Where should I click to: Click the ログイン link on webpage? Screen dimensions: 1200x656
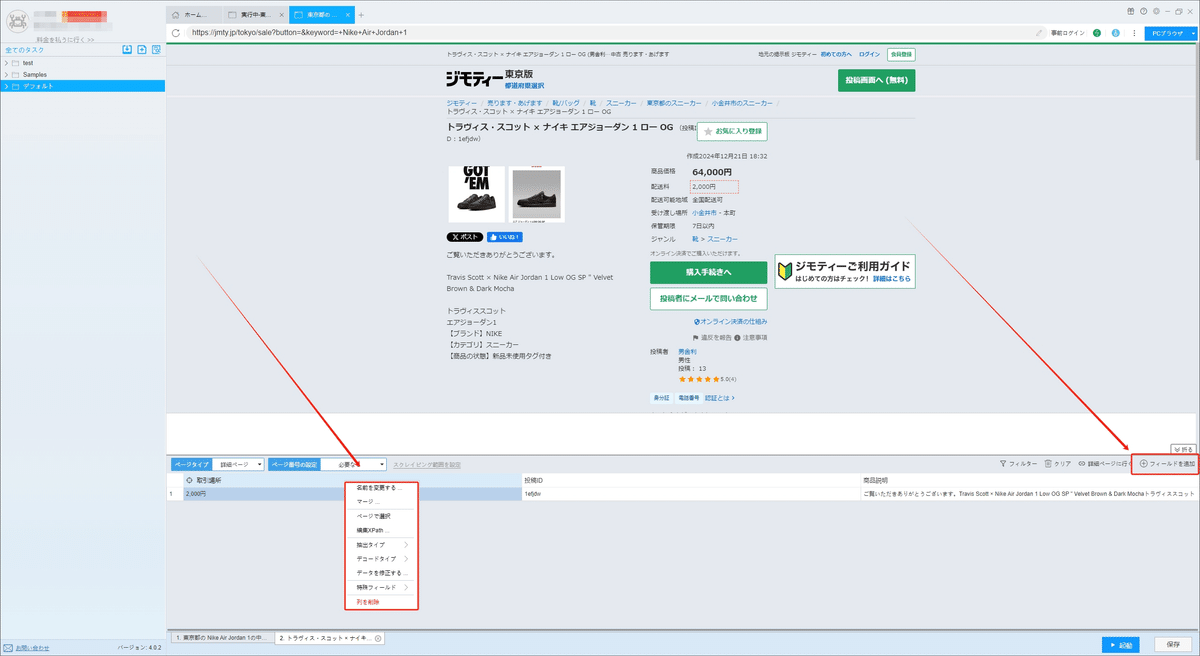coord(870,54)
